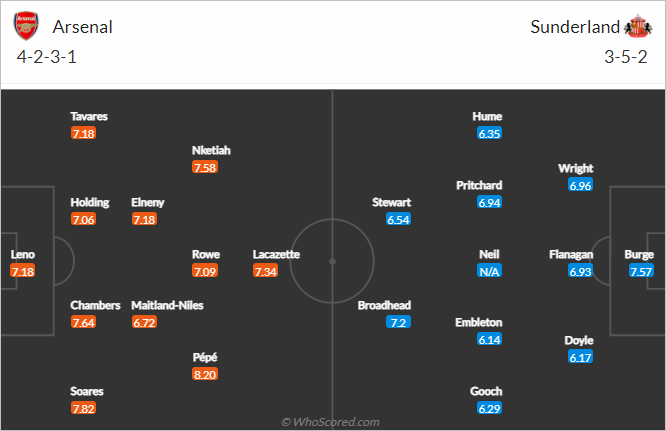Select Stewart's 6.54 rating badge
Viewport: 666px width, 431px height.
pos(398,219)
